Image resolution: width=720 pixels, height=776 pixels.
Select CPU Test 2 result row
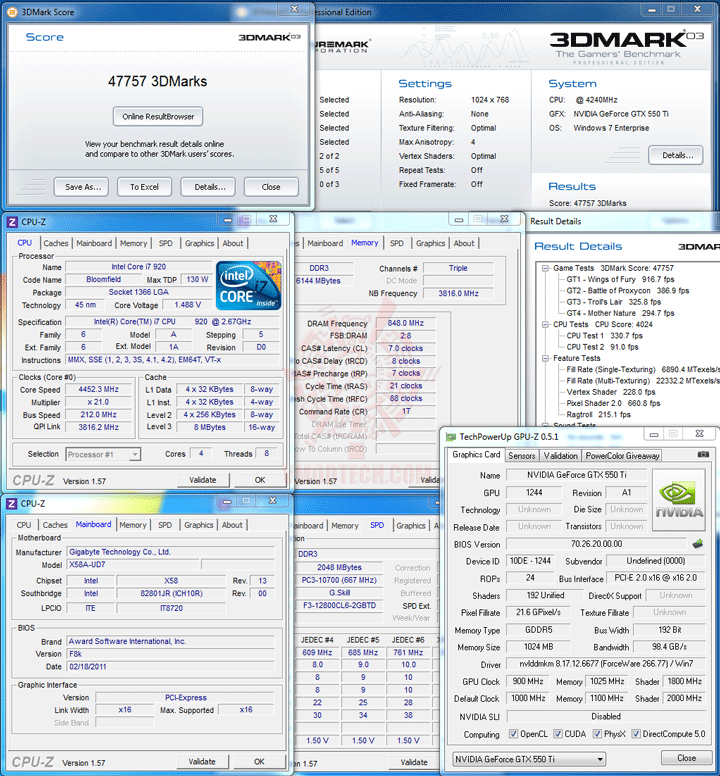[602, 347]
